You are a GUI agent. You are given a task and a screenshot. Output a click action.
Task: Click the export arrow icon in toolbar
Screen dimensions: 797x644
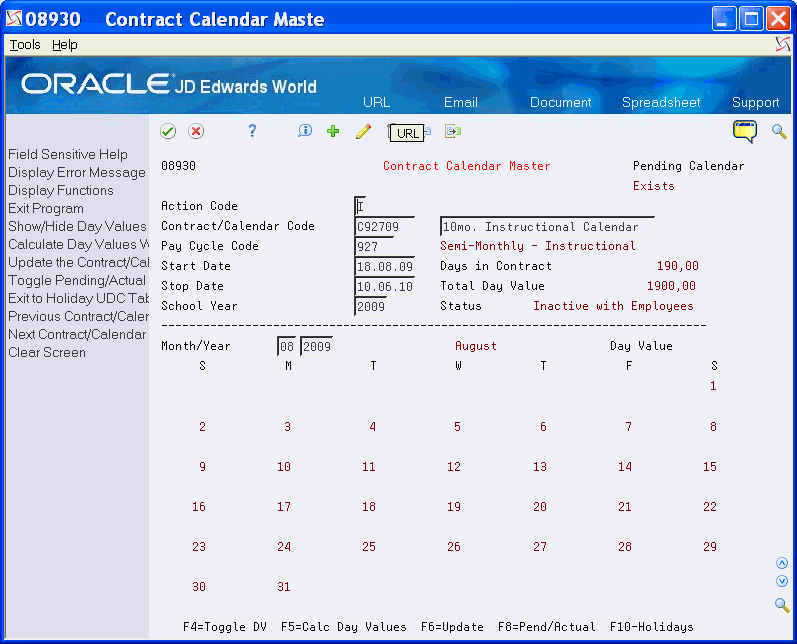[453, 132]
